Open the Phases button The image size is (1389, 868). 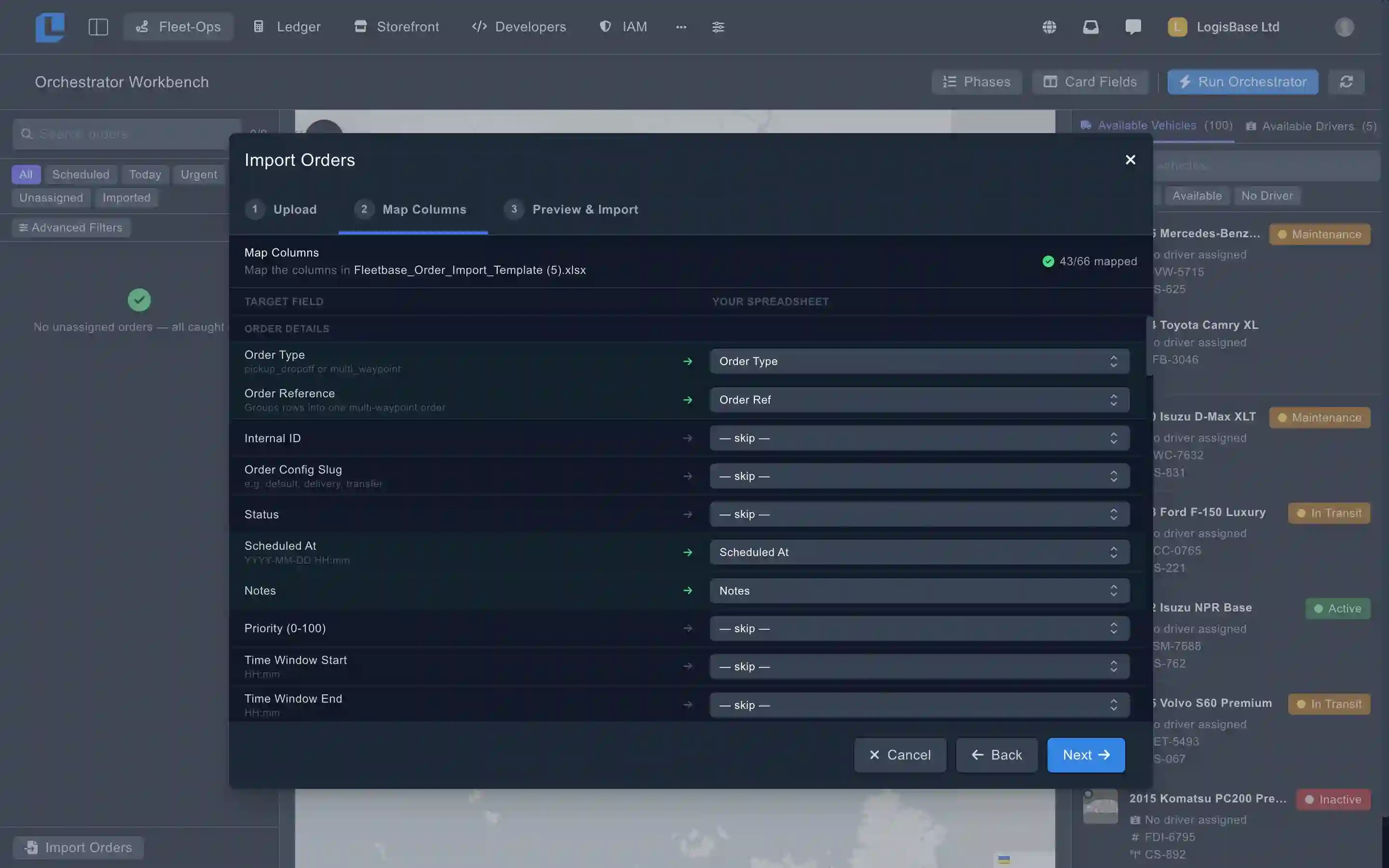tap(976, 82)
